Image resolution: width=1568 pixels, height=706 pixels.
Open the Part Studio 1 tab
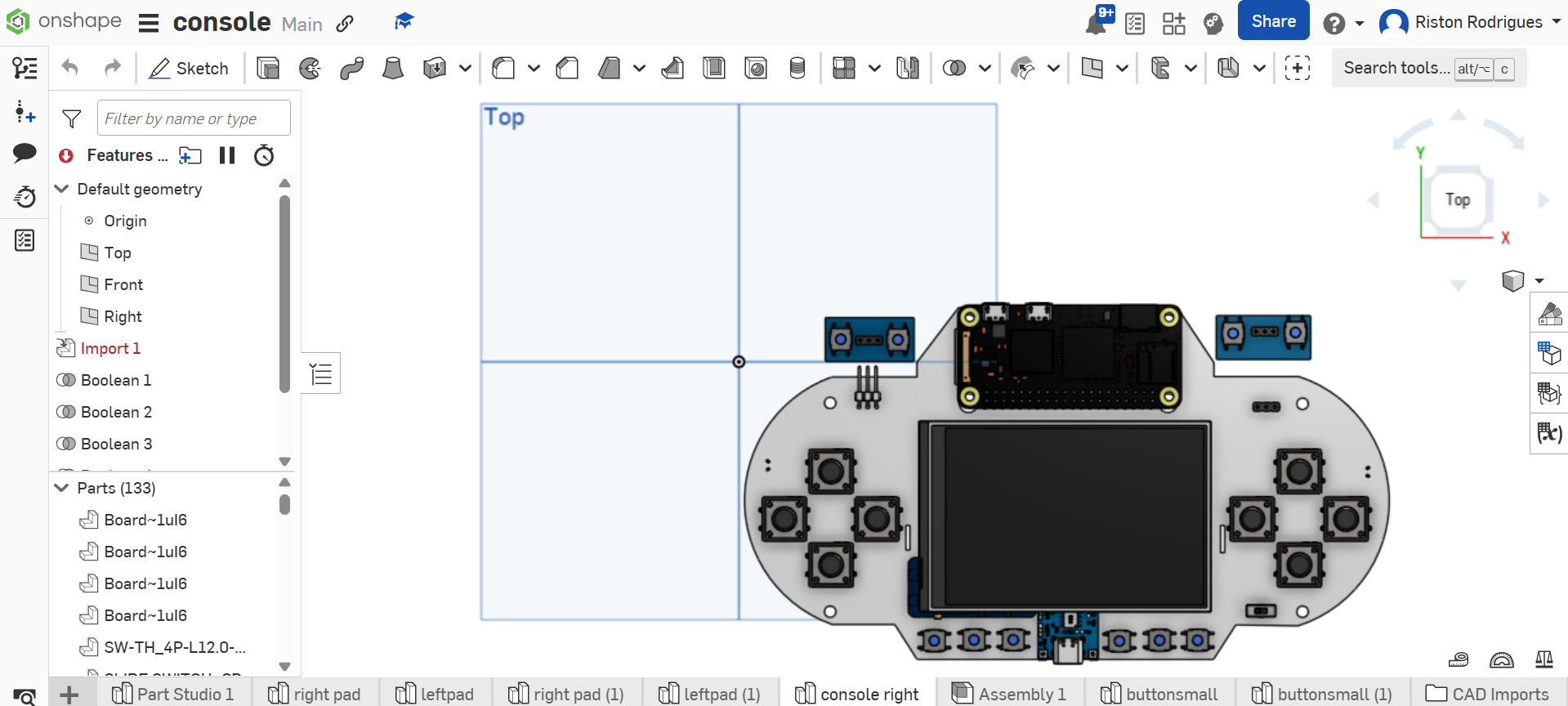click(174, 694)
